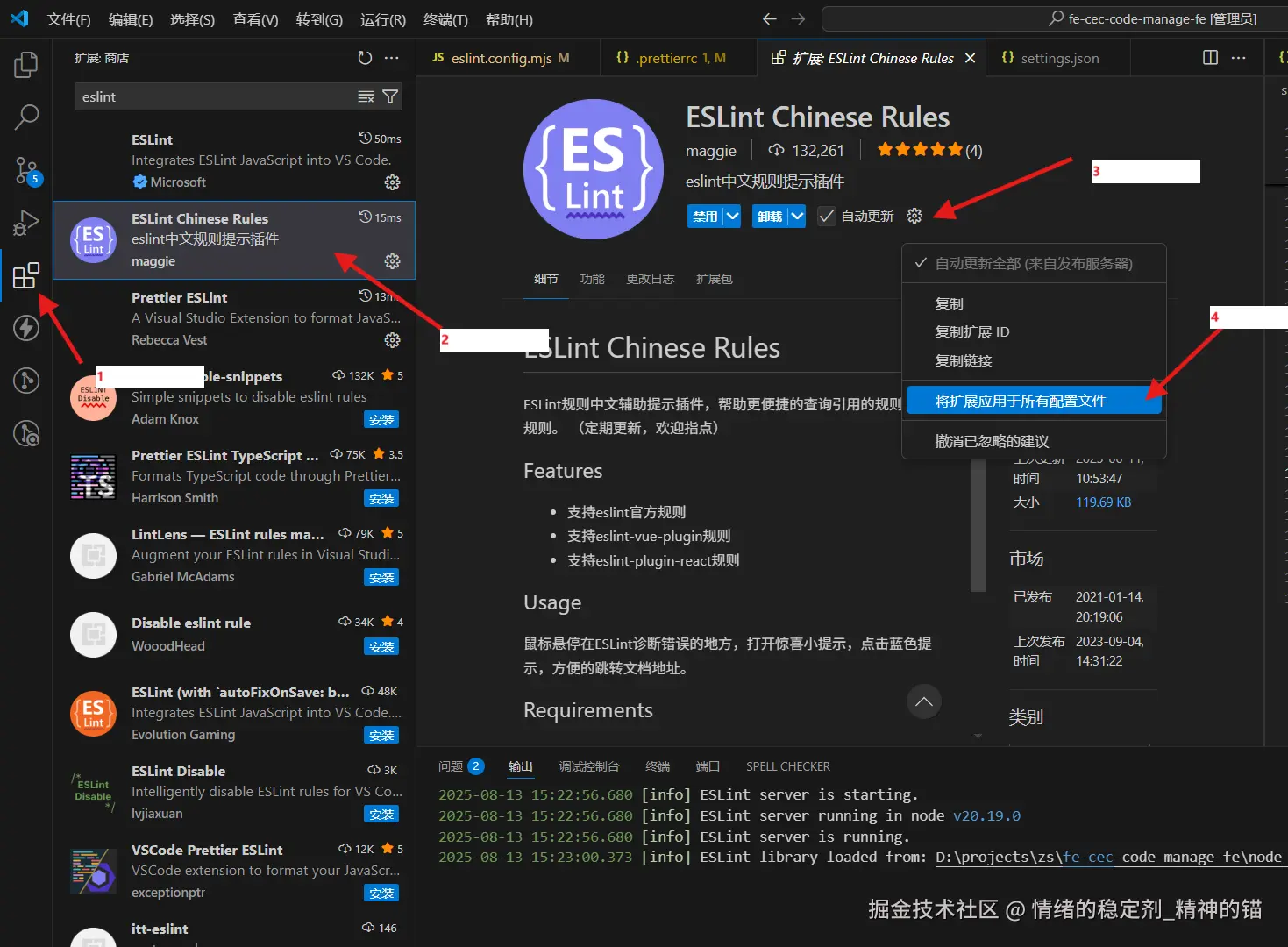
Task: Open the 扩展包 extension pack tab
Action: tap(715, 279)
